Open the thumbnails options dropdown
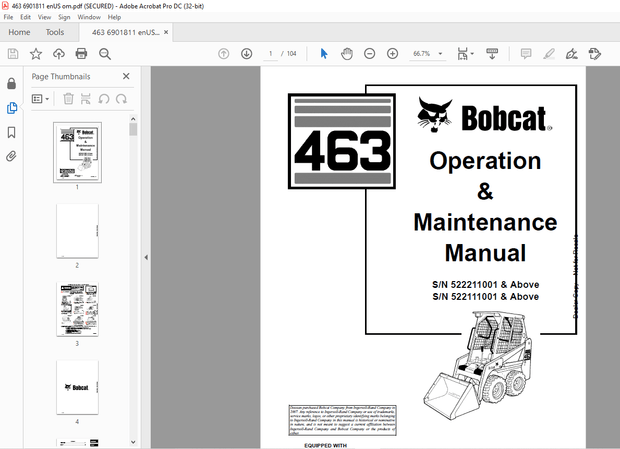The height and width of the screenshot is (449, 620). coord(40,98)
